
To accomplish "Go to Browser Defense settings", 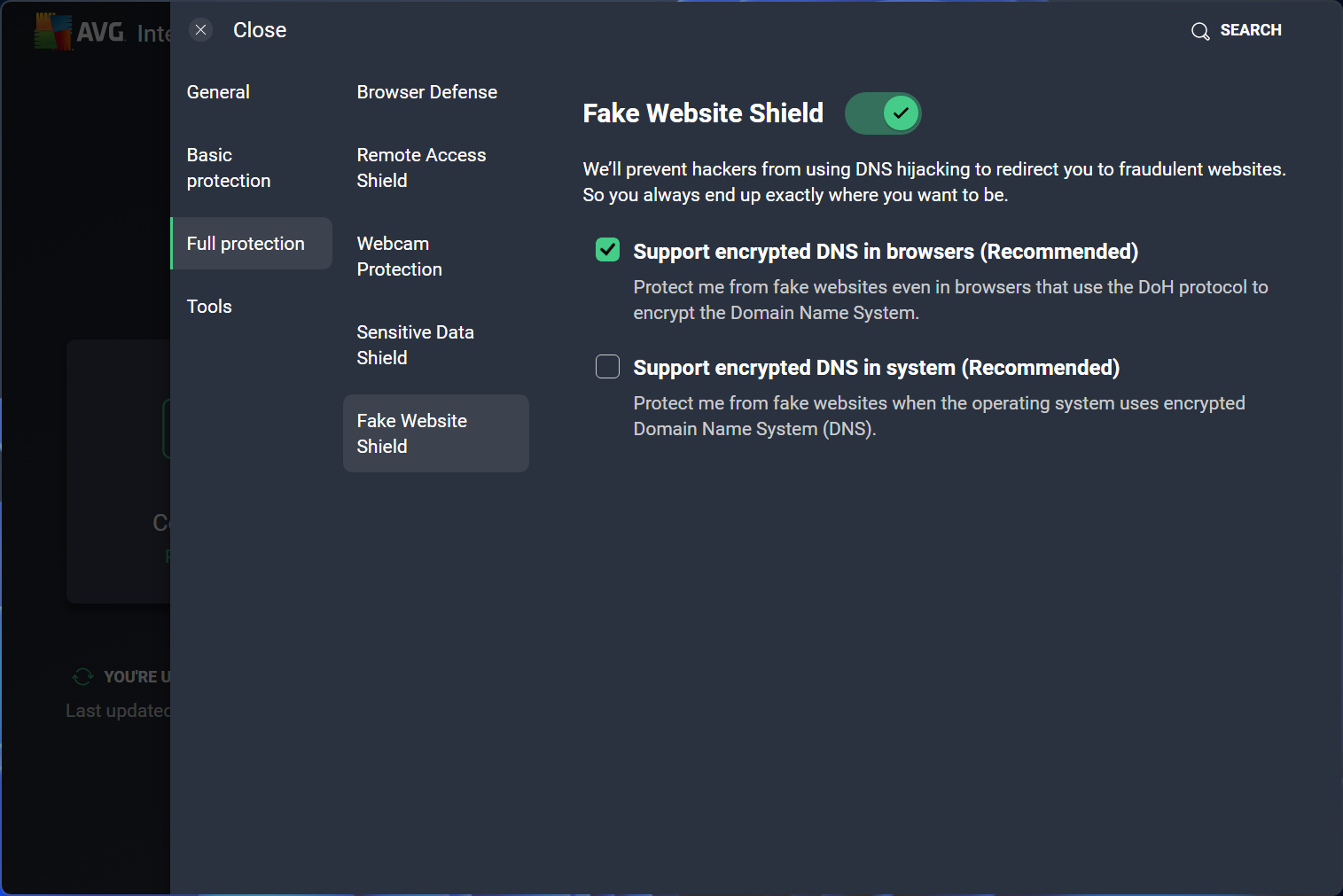I will point(426,92).
